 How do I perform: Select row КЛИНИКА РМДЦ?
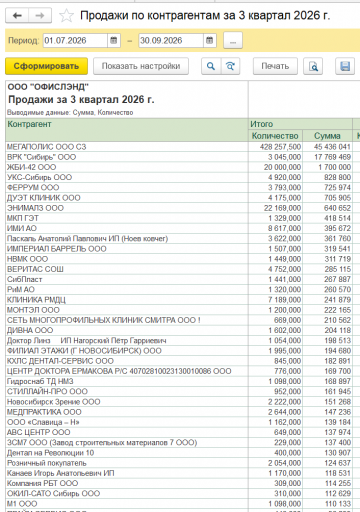(x=127, y=300)
